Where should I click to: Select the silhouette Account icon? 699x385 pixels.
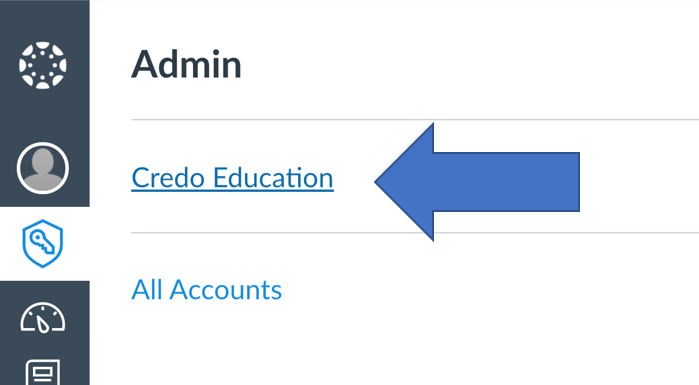(x=43, y=168)
